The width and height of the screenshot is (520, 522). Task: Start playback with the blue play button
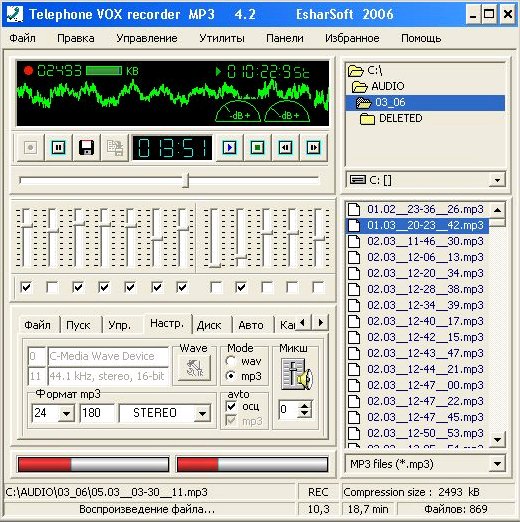(x=230, y=147)
